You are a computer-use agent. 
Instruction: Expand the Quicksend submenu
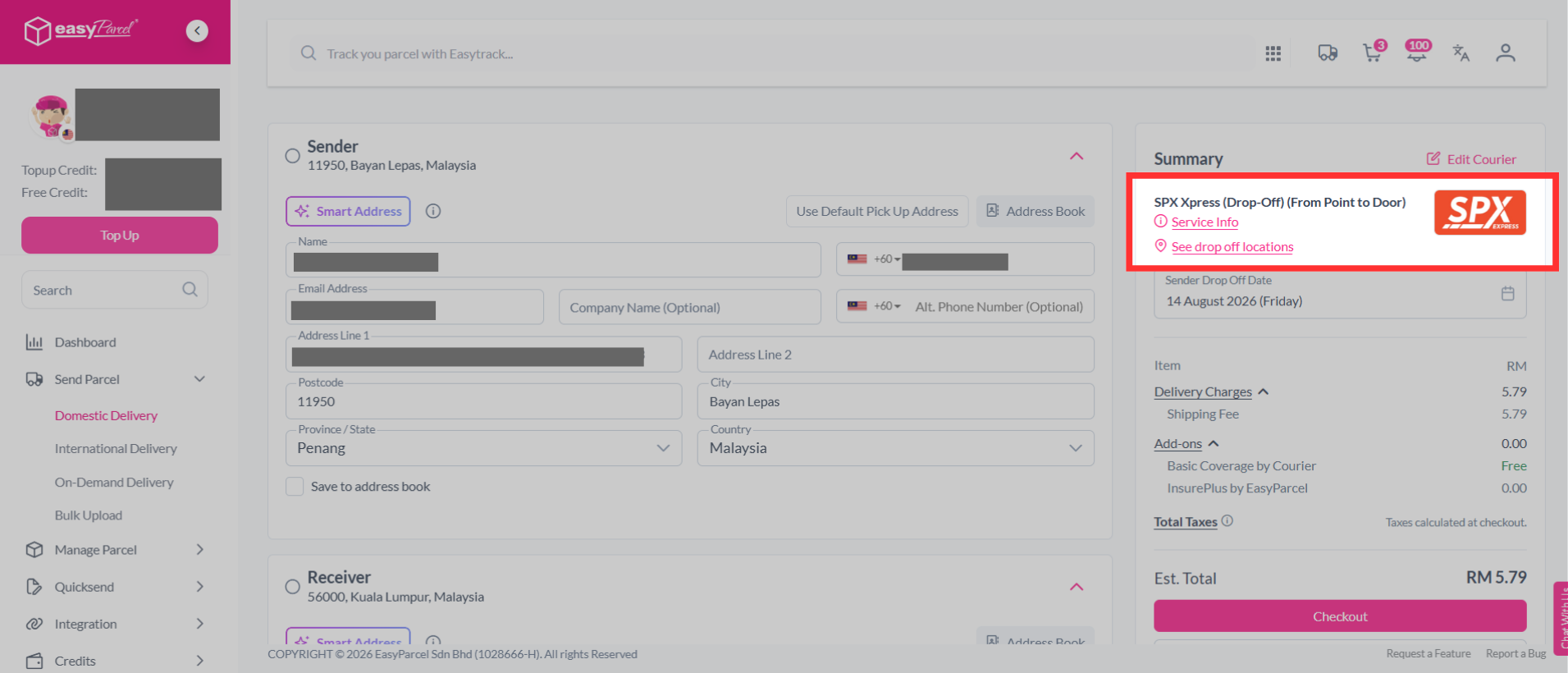coord(199,587)
